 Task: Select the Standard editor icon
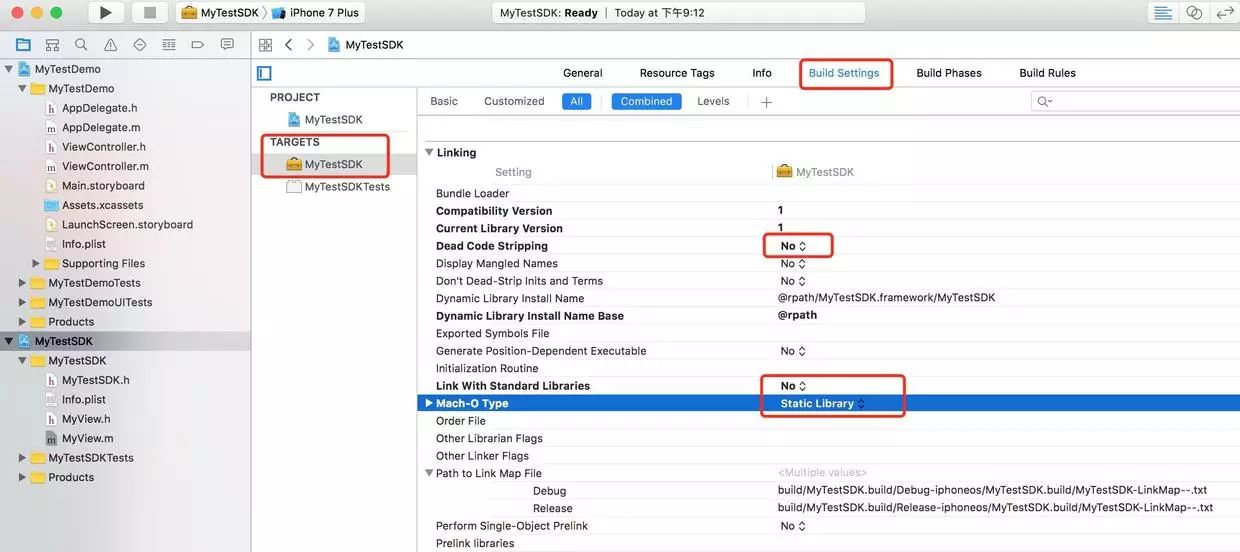[x=1163, y=13]
